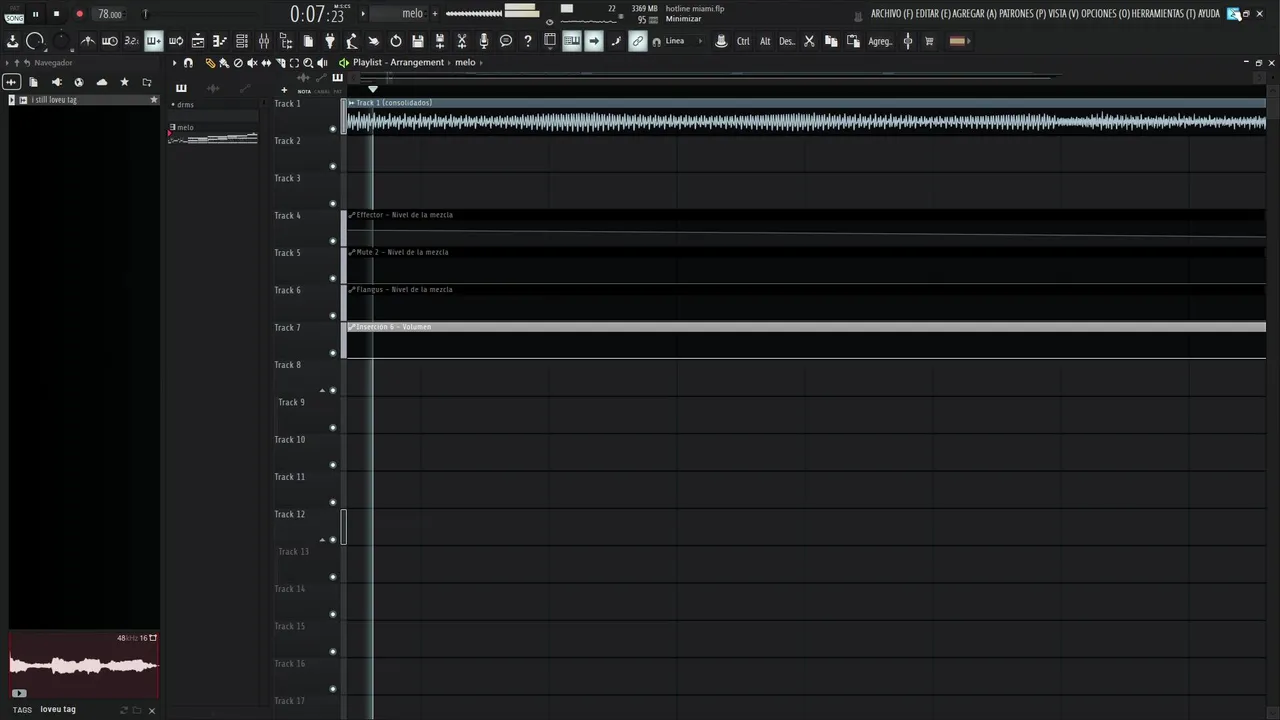Open the OPCIONES (O) menu
1280x720 pixels.
click(1106, 14)
